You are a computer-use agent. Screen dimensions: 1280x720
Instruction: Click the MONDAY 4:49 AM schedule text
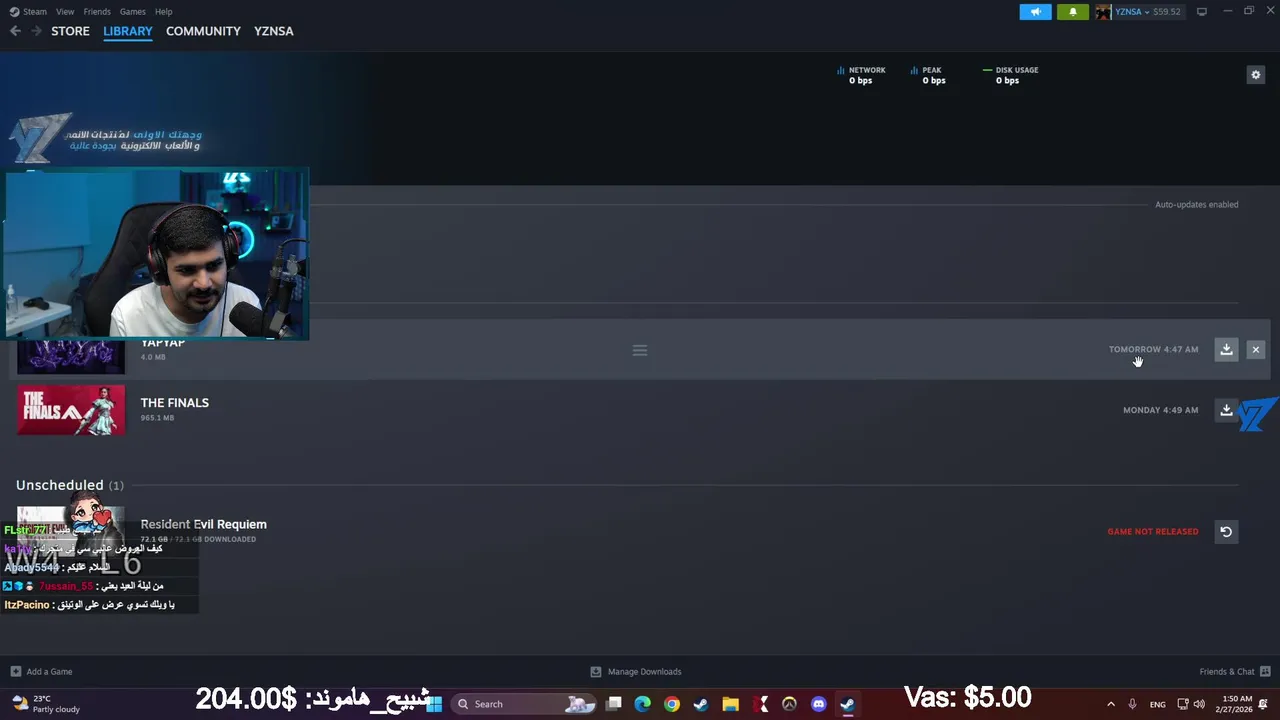tap(1160, 410)
